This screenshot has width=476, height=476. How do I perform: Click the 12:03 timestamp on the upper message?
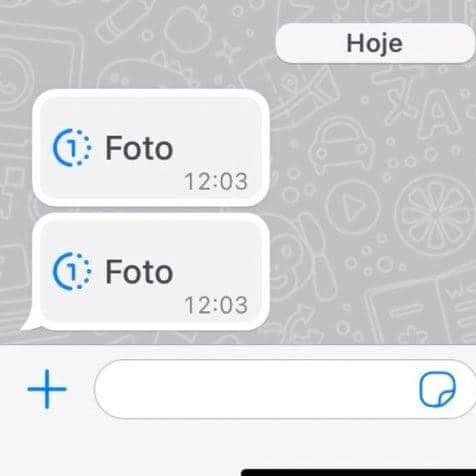[216, 181]
